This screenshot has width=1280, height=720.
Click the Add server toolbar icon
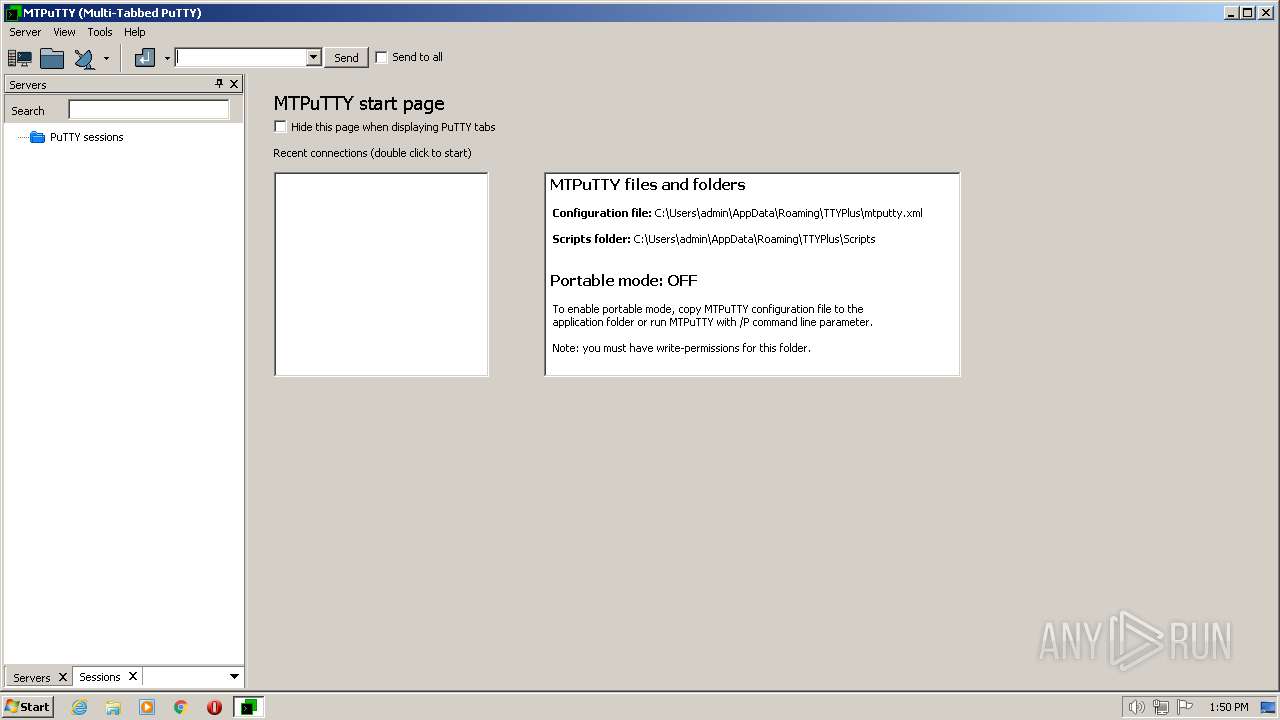20,58
